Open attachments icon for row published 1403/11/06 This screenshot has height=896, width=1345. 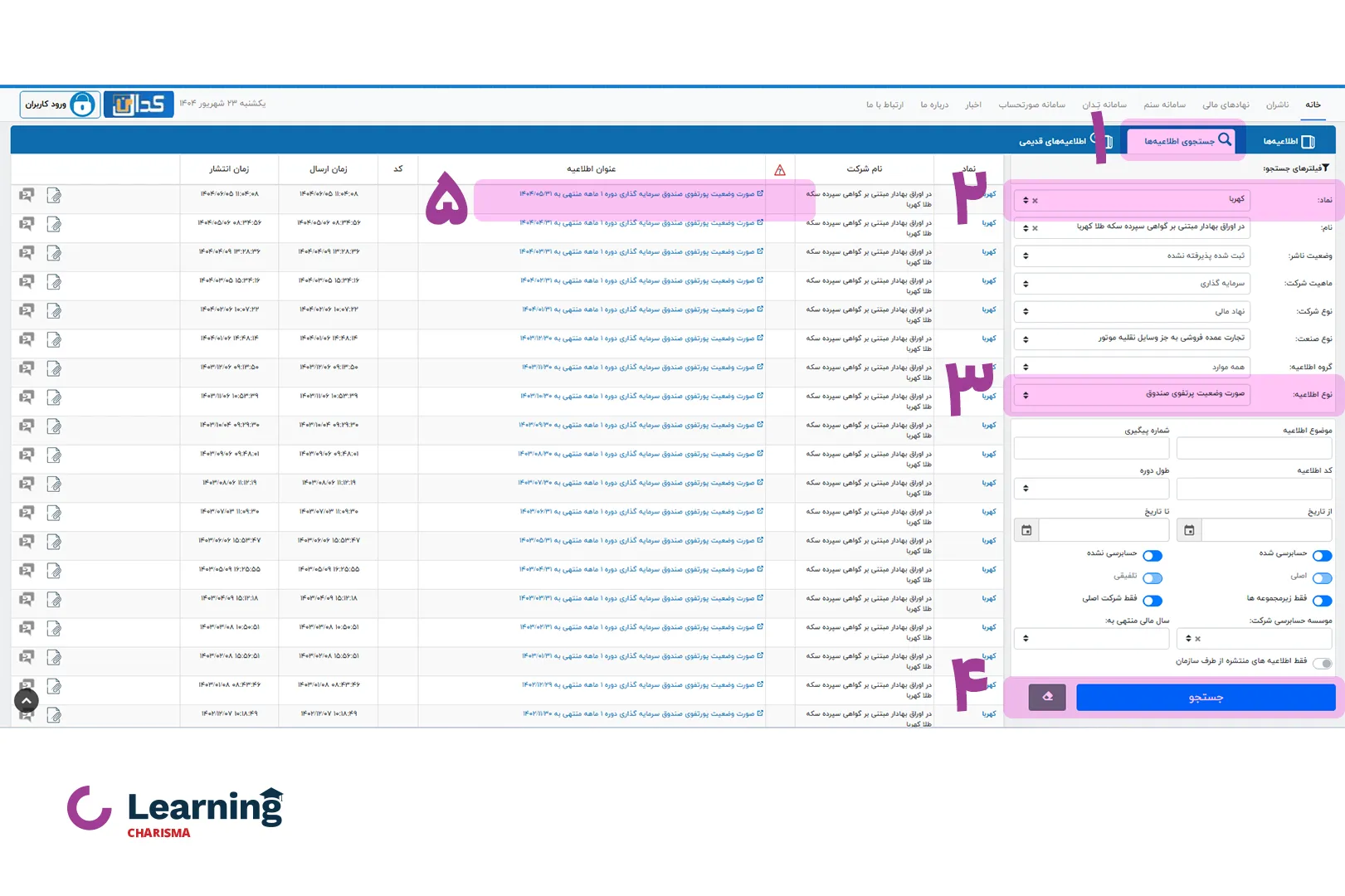54,397
